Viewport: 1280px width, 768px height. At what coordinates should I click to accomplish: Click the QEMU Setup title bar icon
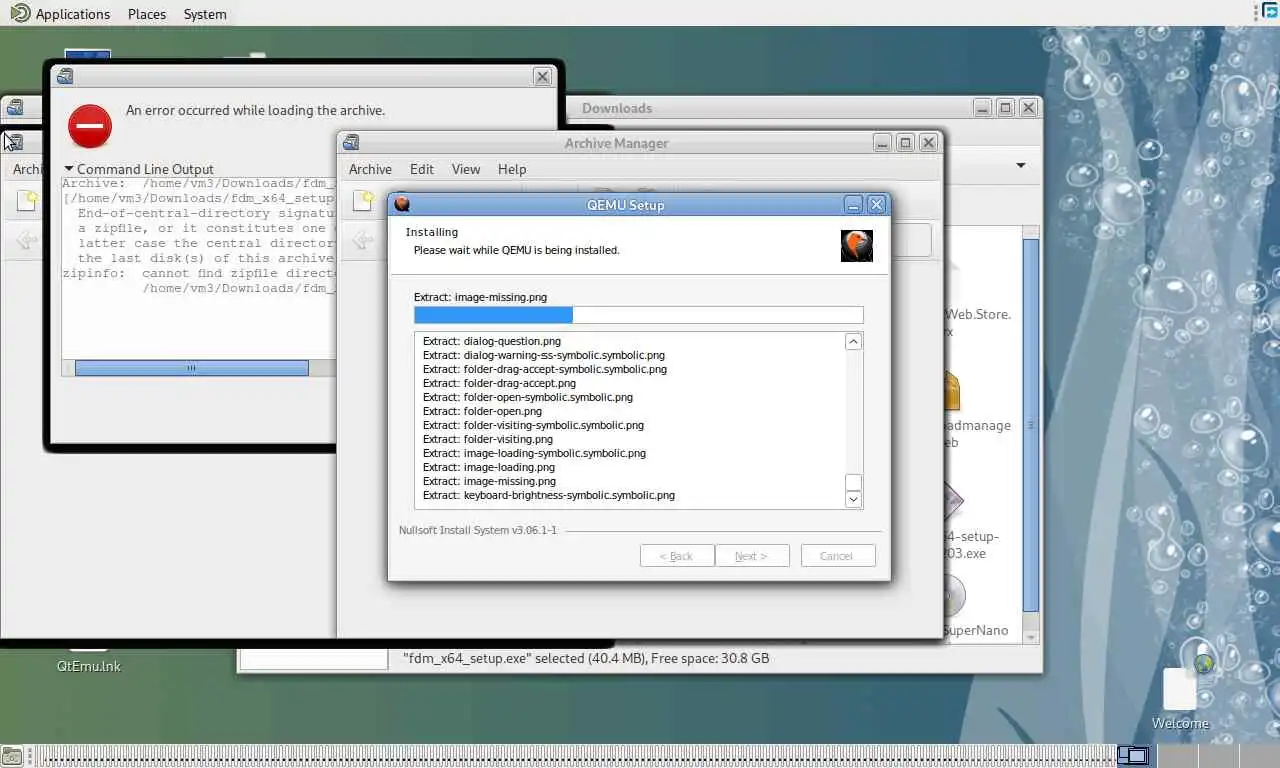(x=402, y=204)
